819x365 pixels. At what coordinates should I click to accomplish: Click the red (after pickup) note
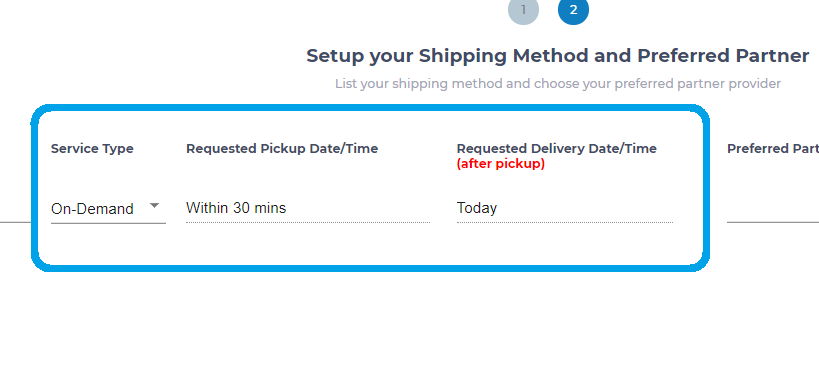501,164
